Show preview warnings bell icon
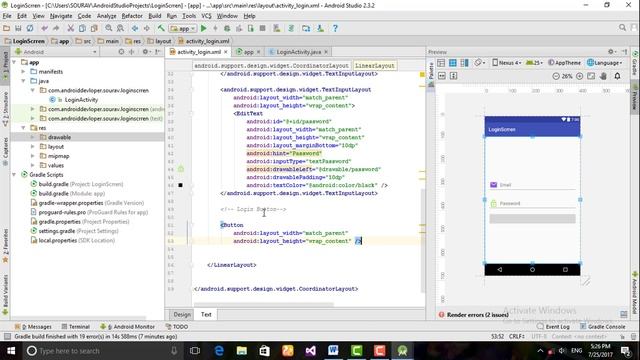The width and height of the screenshot is (640, 360). tap(617, 76)
